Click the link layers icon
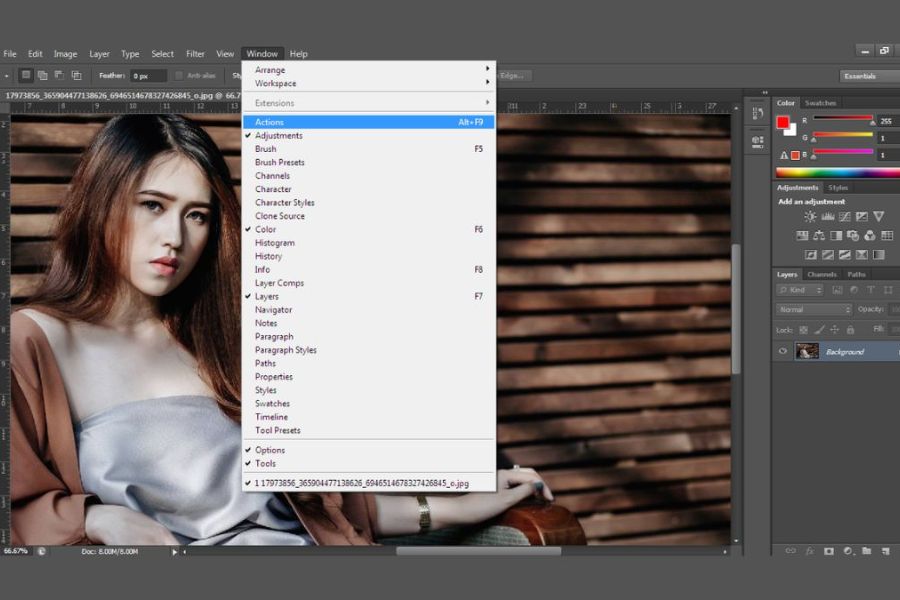900x600 pixels. pyautogui.click(x=790, y=551)
